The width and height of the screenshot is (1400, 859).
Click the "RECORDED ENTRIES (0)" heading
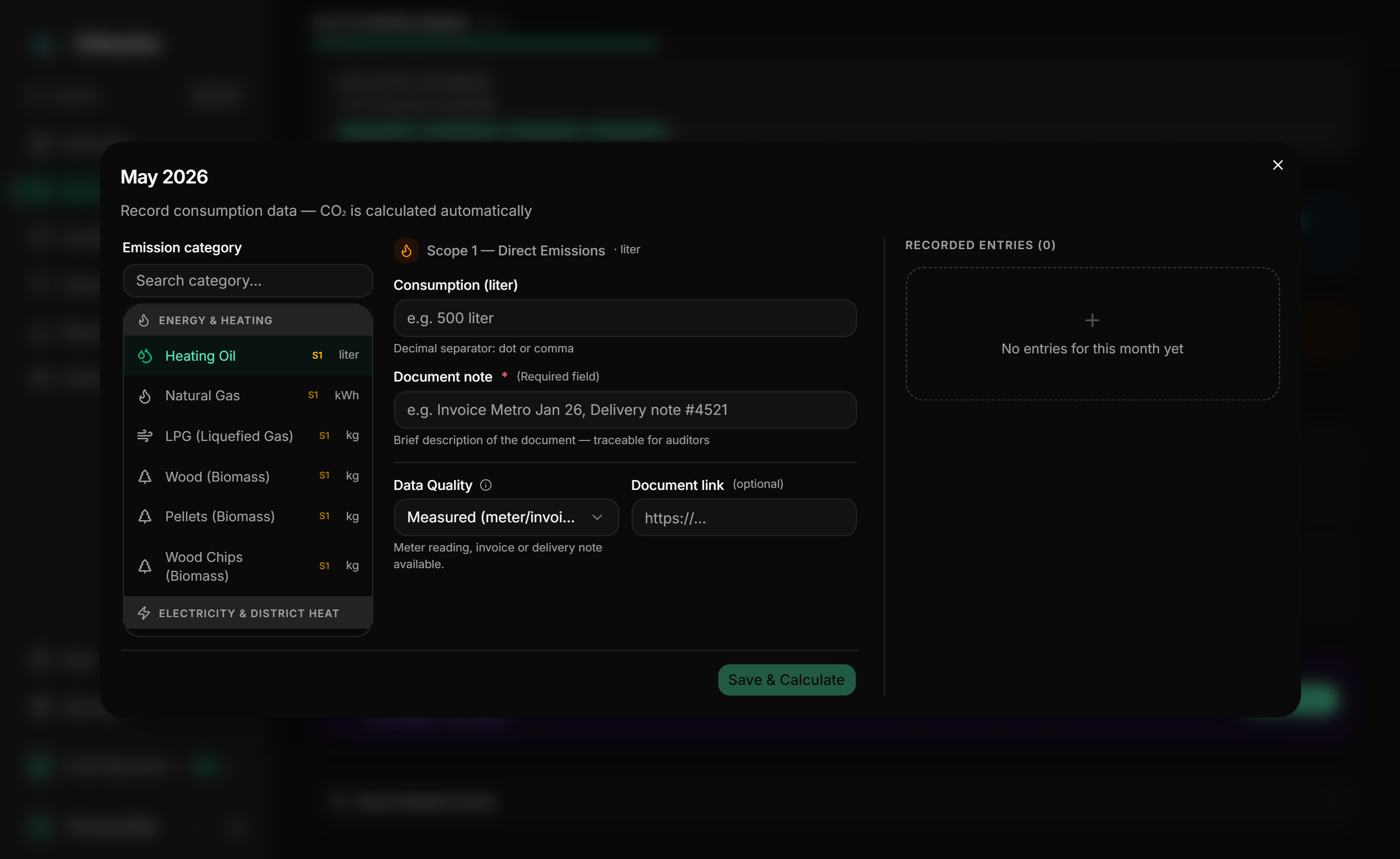coord(980,246)
